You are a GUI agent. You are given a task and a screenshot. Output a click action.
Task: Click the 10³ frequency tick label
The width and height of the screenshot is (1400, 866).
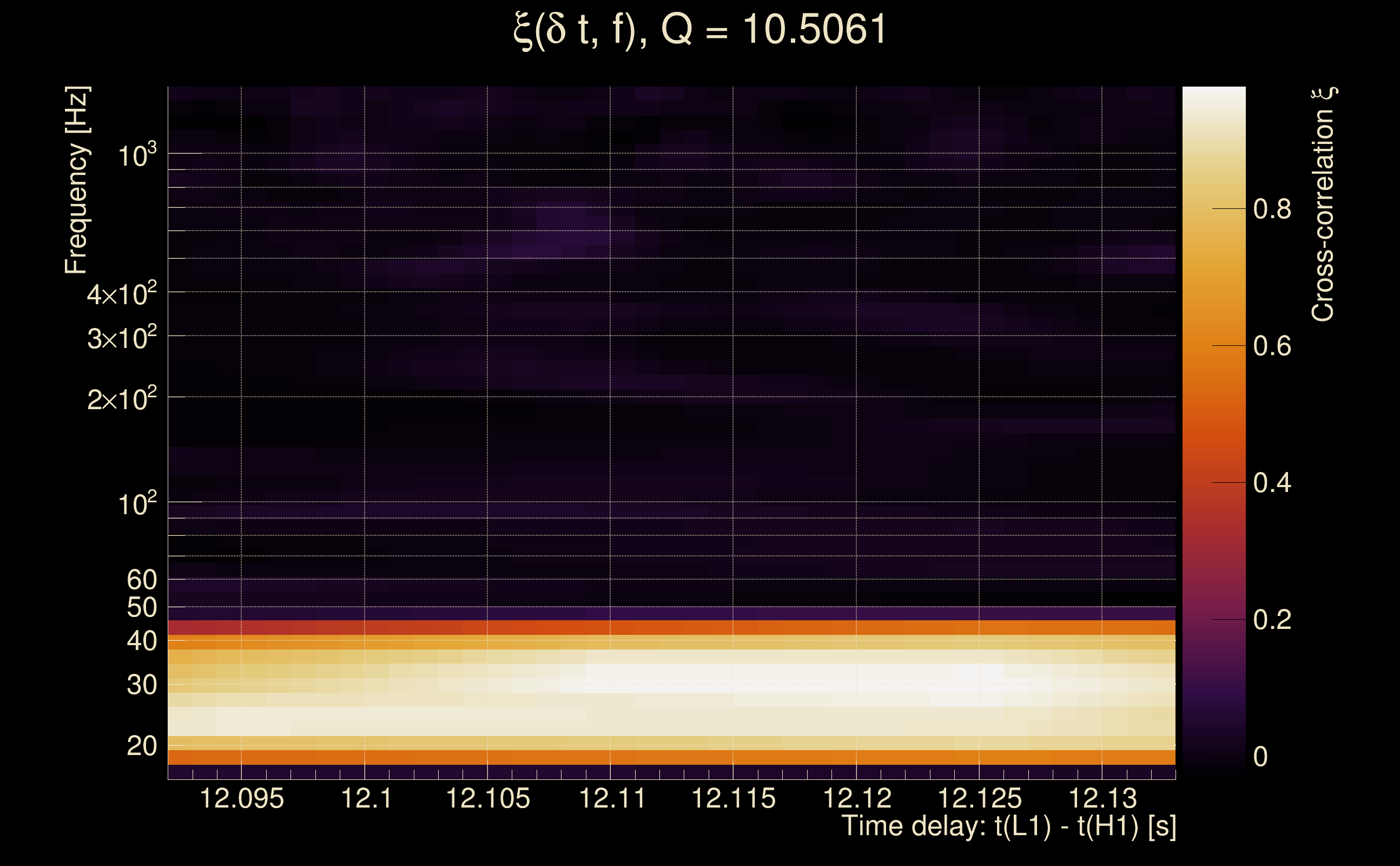pyautogui.click(x=136, y=156)
